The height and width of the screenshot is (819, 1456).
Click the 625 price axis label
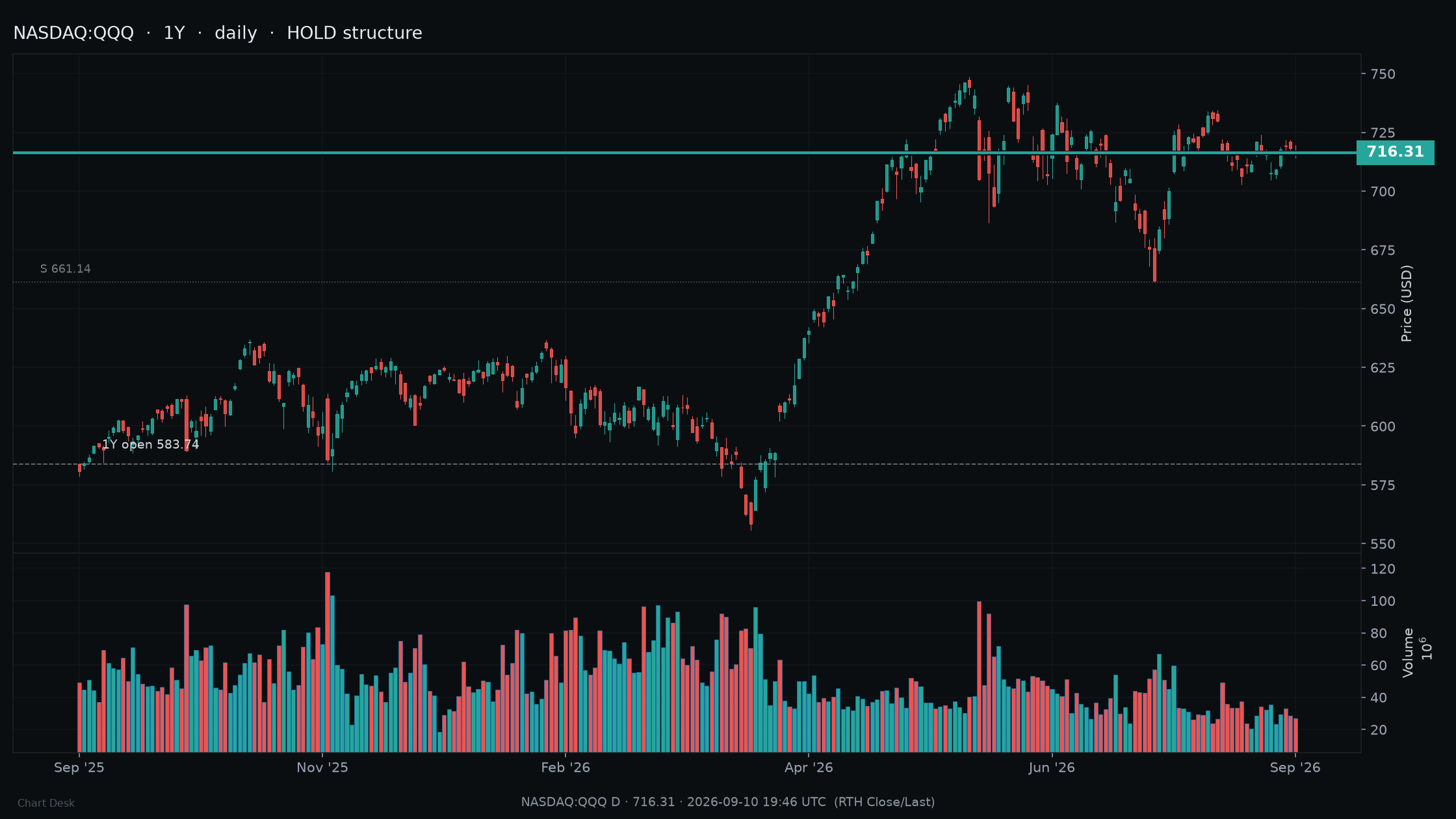coord(1383,368)
